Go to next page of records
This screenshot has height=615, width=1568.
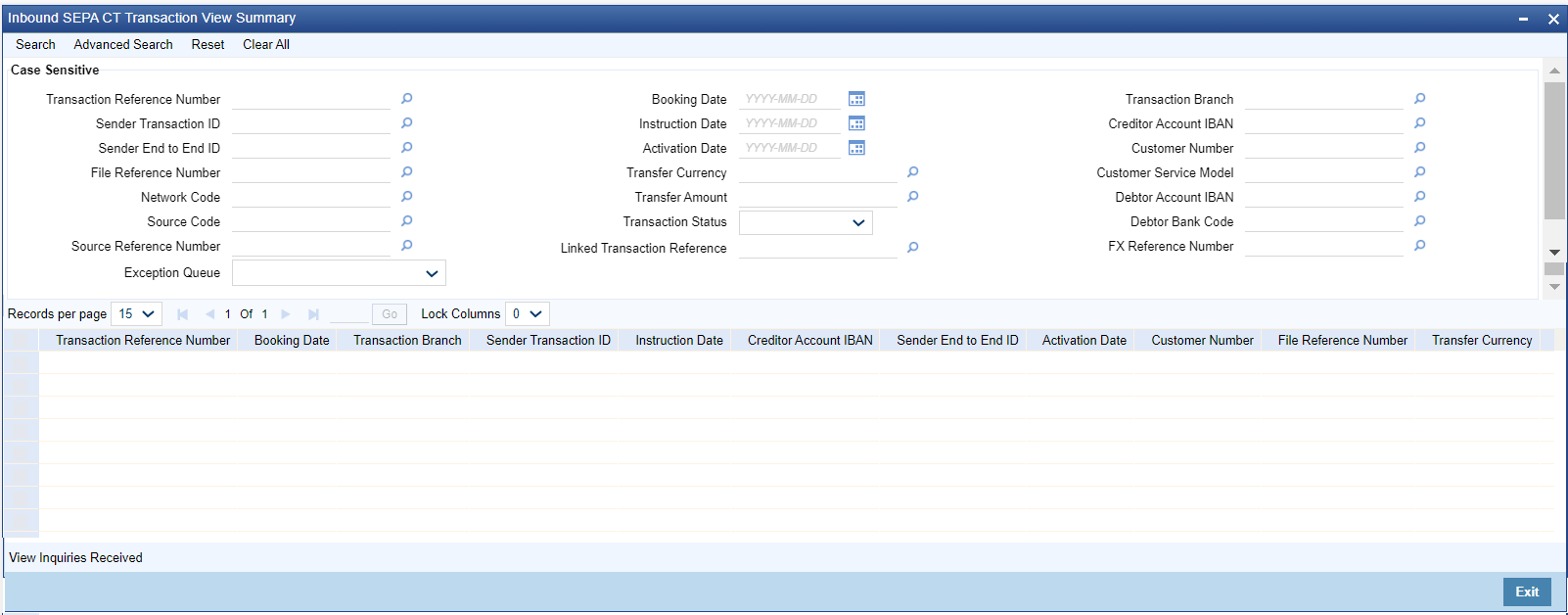286,314
